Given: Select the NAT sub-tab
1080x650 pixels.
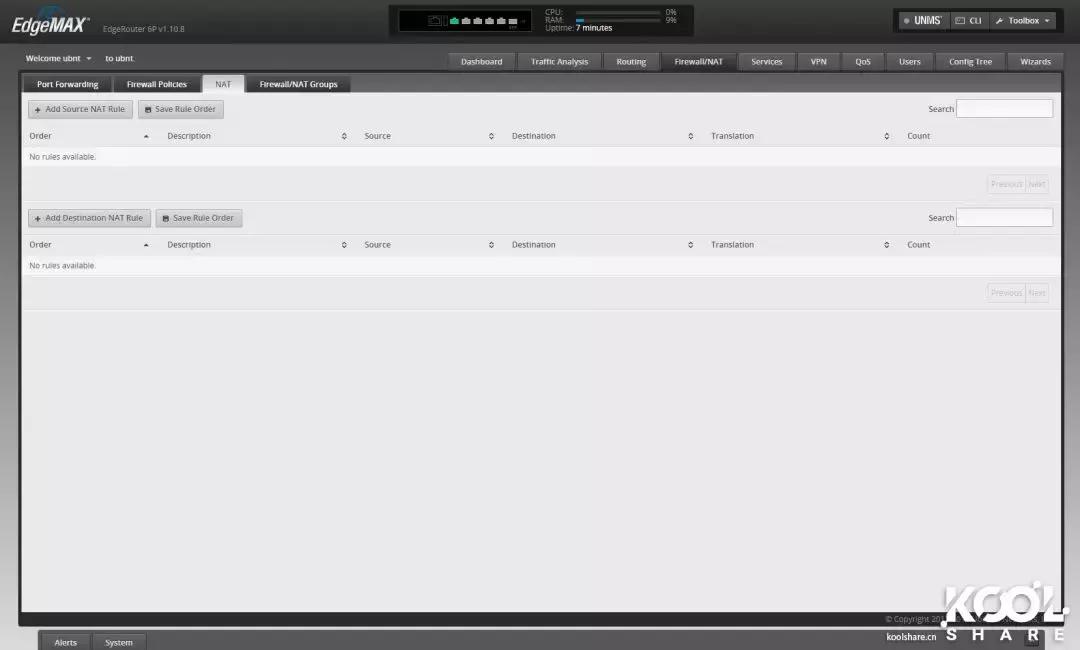Looking at the screenshot, I should (223, 84).
